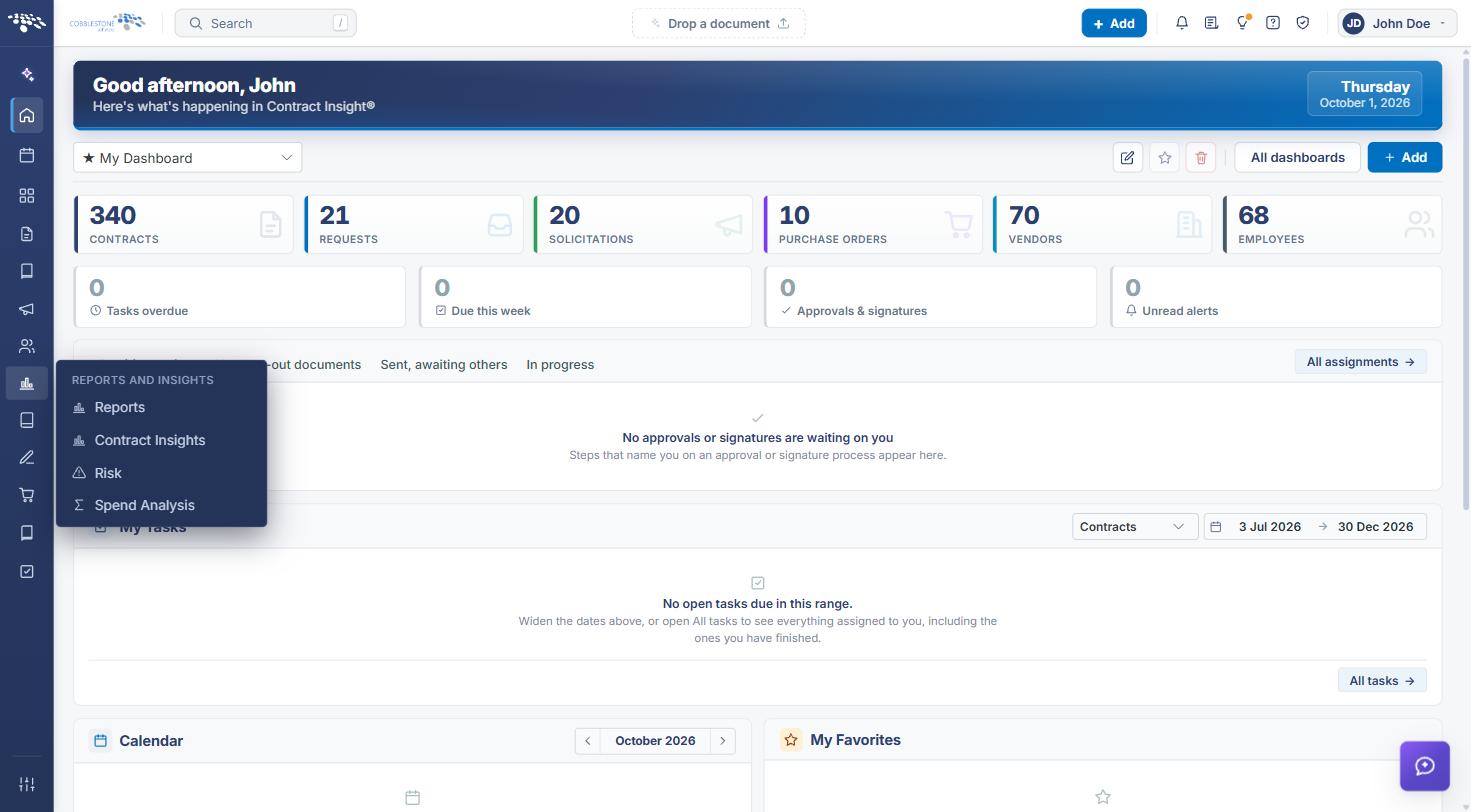The image size is (1471, 812).
Task: Click the Drop a document upload area
Action: 718,23
